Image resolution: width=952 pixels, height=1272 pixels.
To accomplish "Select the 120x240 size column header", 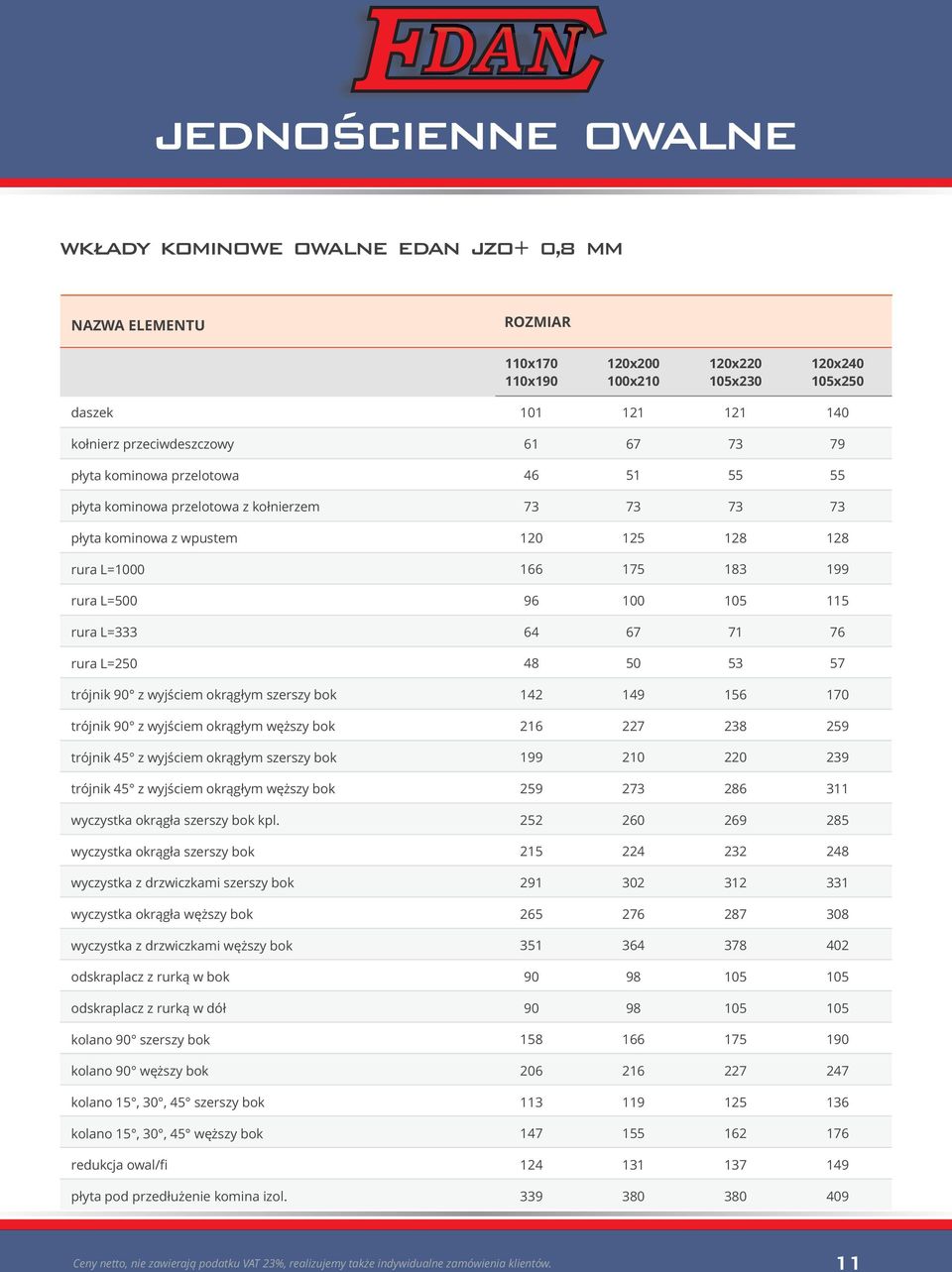I will (837, 372).
